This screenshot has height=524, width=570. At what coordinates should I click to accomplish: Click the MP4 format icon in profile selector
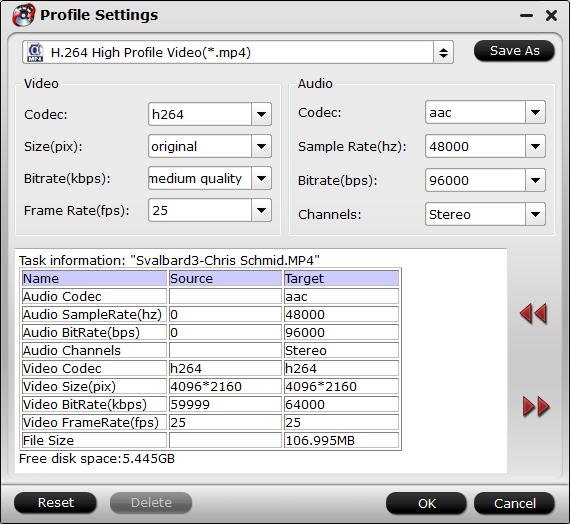point(35,53)
